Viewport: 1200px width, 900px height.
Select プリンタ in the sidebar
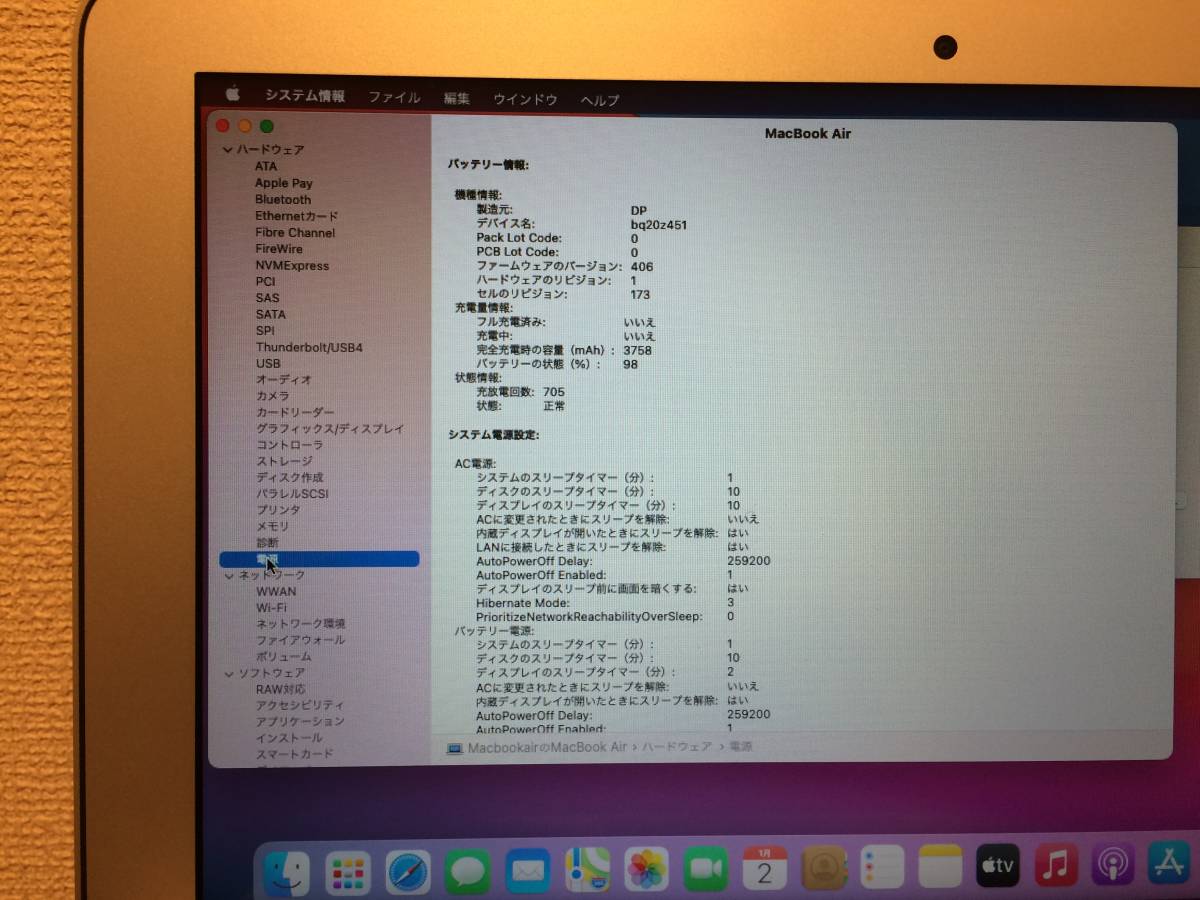coord(278,510)
